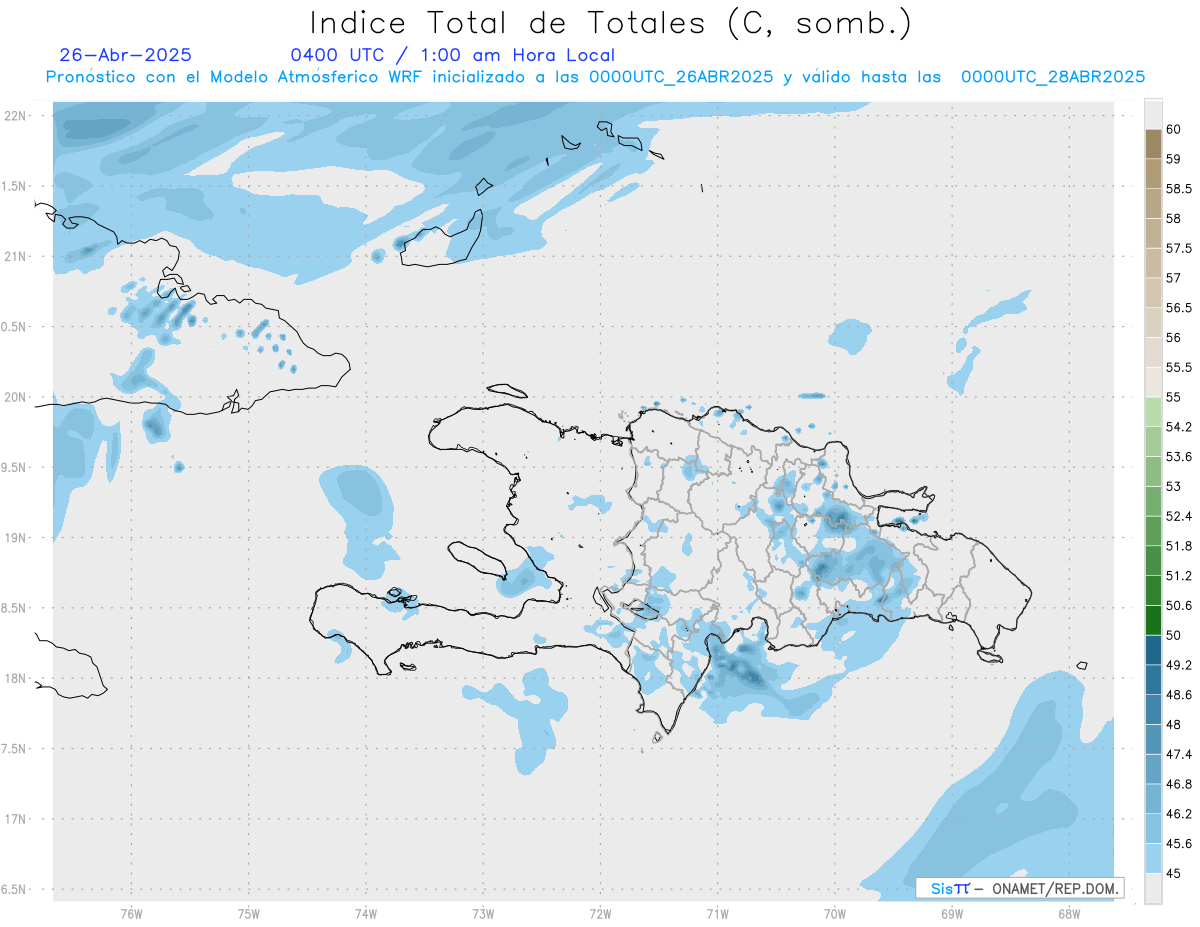Click the '76W' longitude label

click(131, 913)
